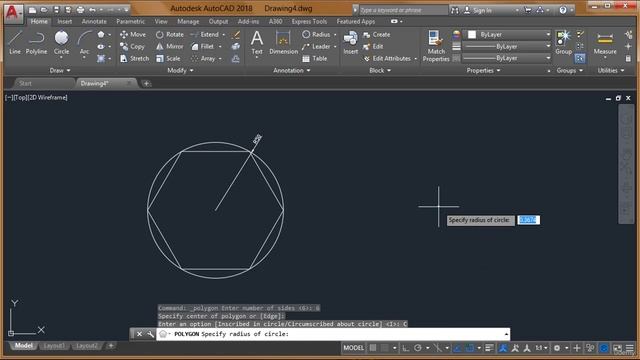Select the Line tool
Image resolution: width=640 pixels, height=360 pixels.
(x=15, y=42)
